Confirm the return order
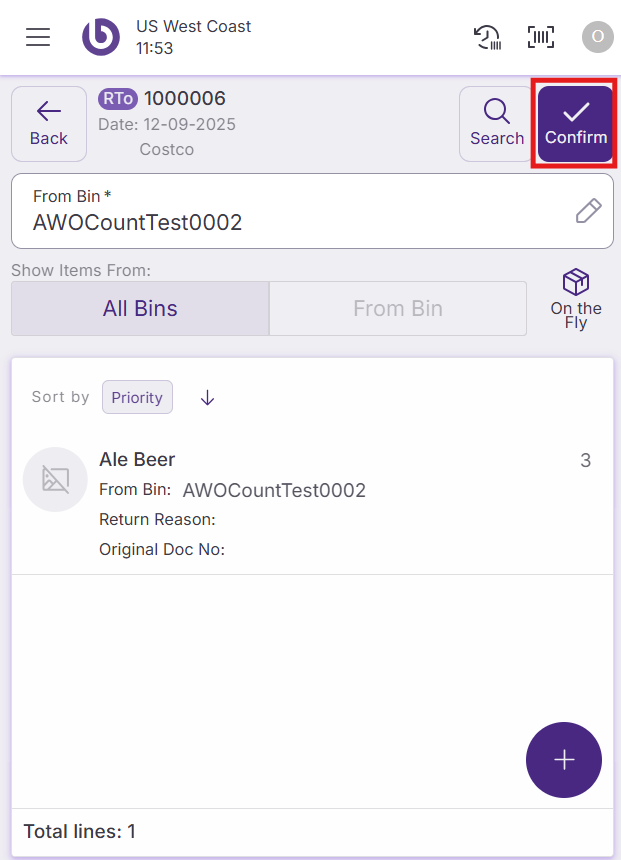The width and height of the screenshot is (621, 860). coord(575,124)
